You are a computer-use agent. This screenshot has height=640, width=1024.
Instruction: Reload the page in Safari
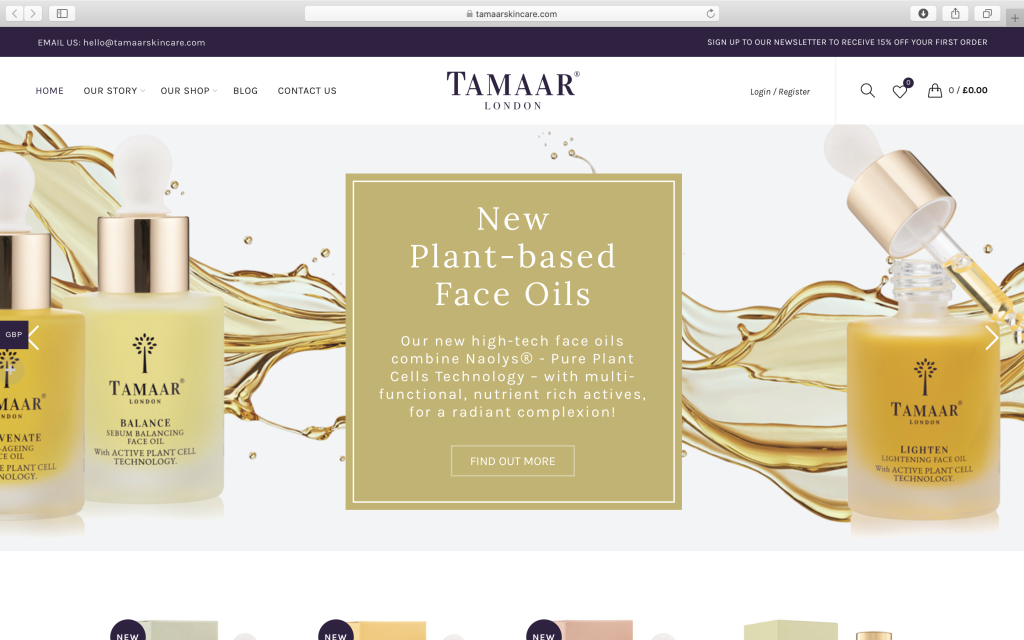711,13
